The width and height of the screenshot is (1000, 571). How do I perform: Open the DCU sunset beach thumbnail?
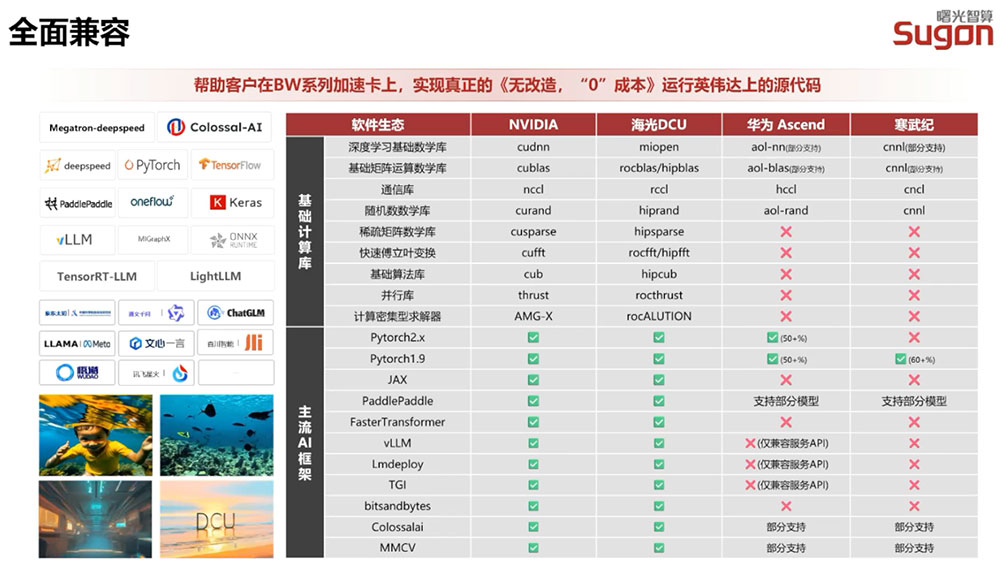coord(216,520)
